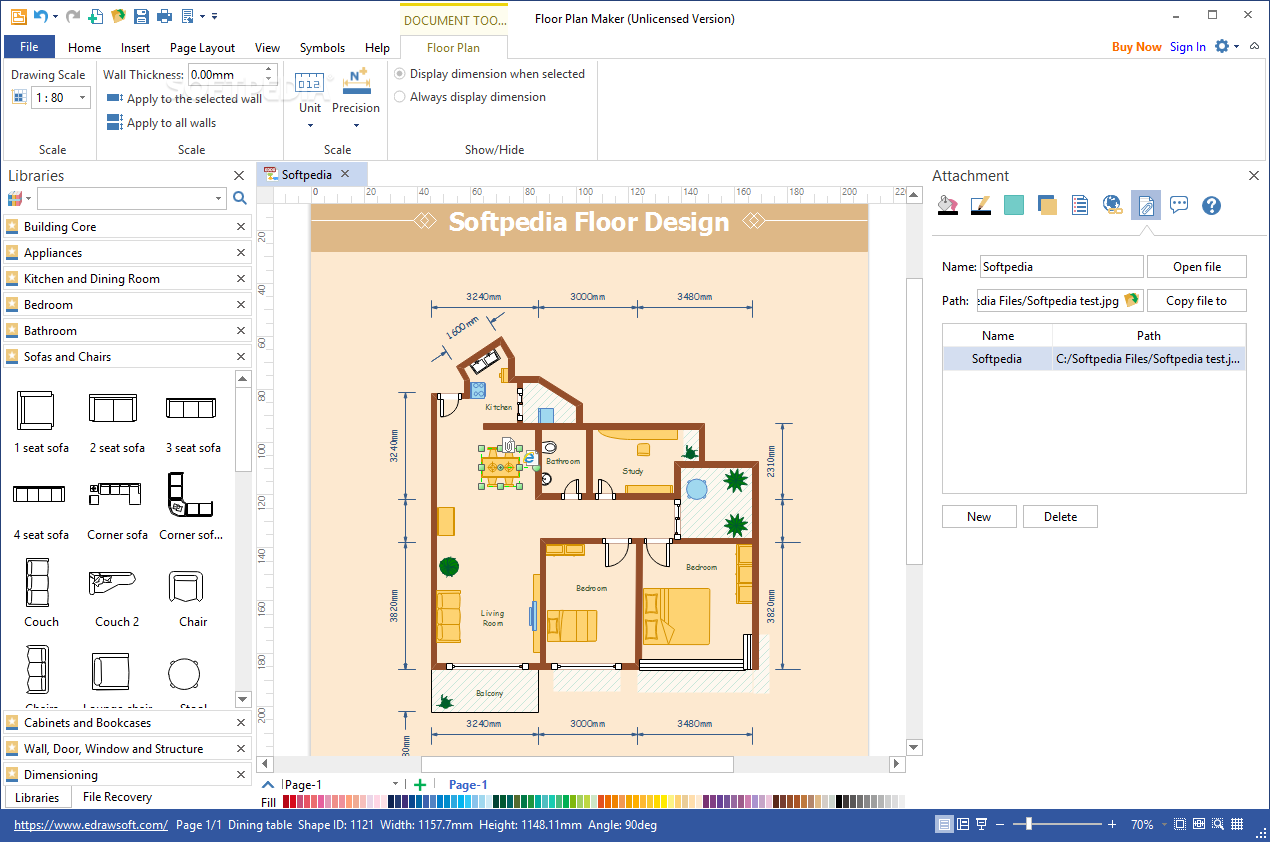The image size is (1270, 842).
Task: Open the Layers overlapping squares panel
Action: 1047,205
